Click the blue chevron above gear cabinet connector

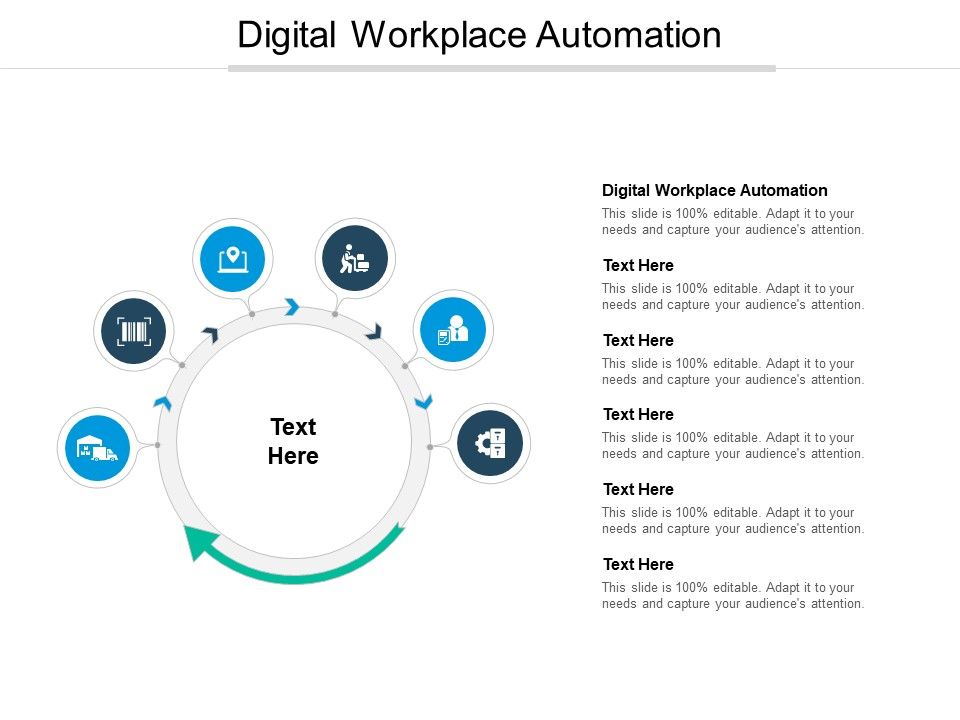pos(424,402)
